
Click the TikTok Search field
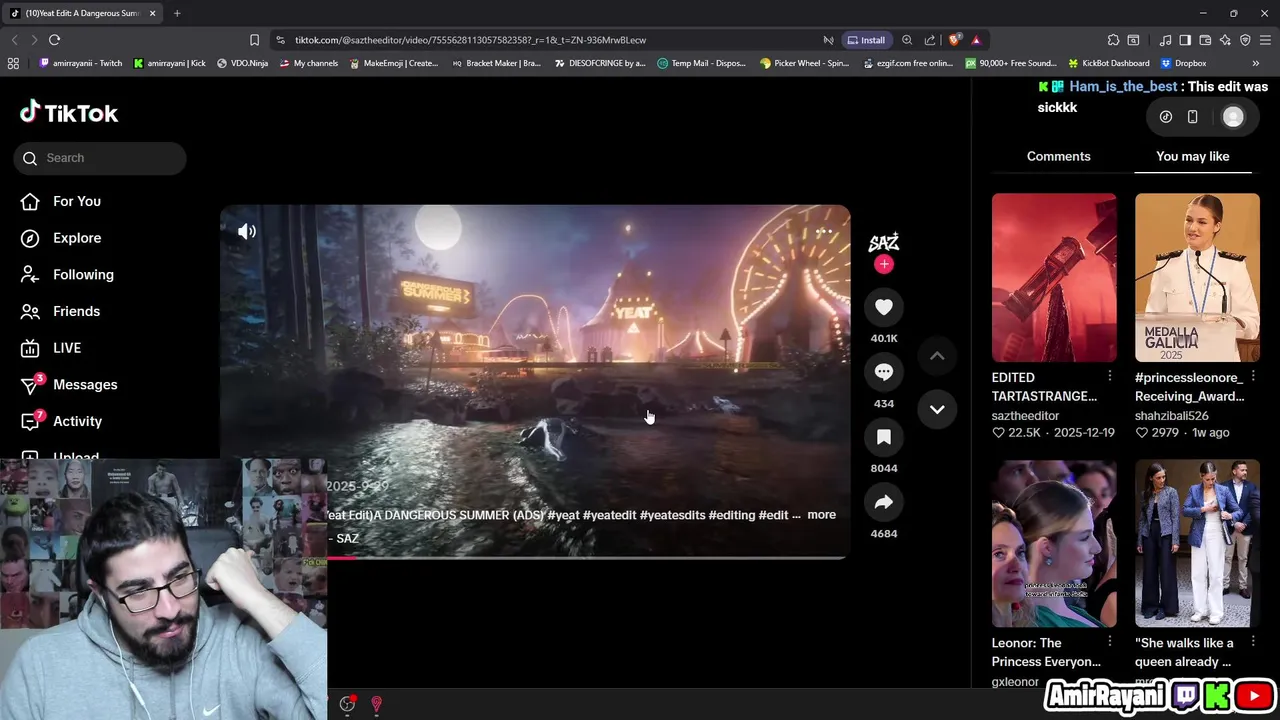[100, 158]
